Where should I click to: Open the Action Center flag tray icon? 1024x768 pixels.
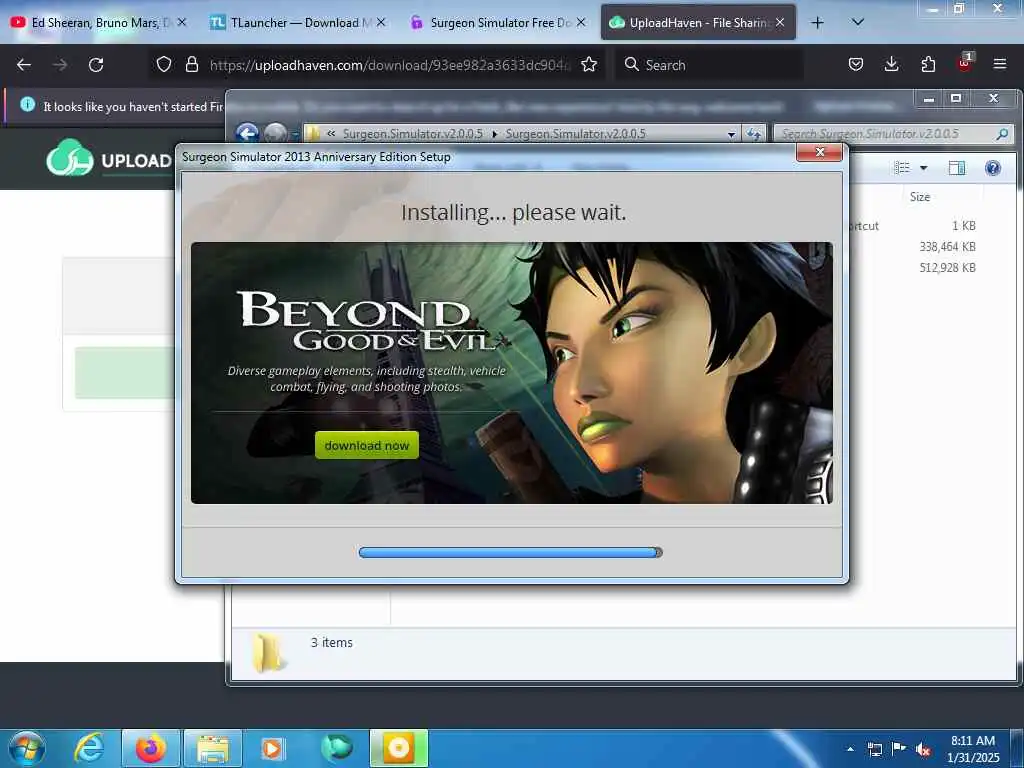[899, 748]
